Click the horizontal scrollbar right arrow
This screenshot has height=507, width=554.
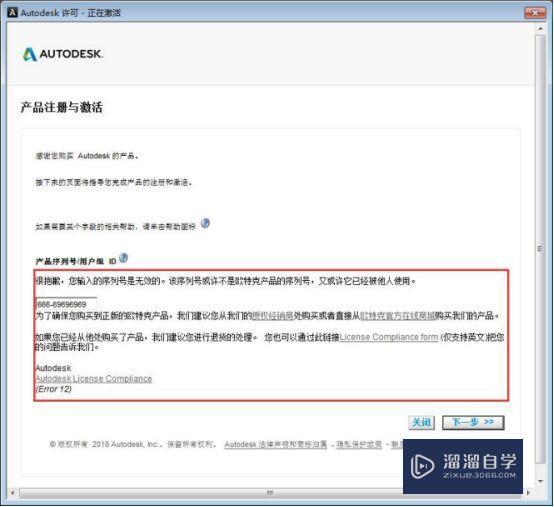529,492
